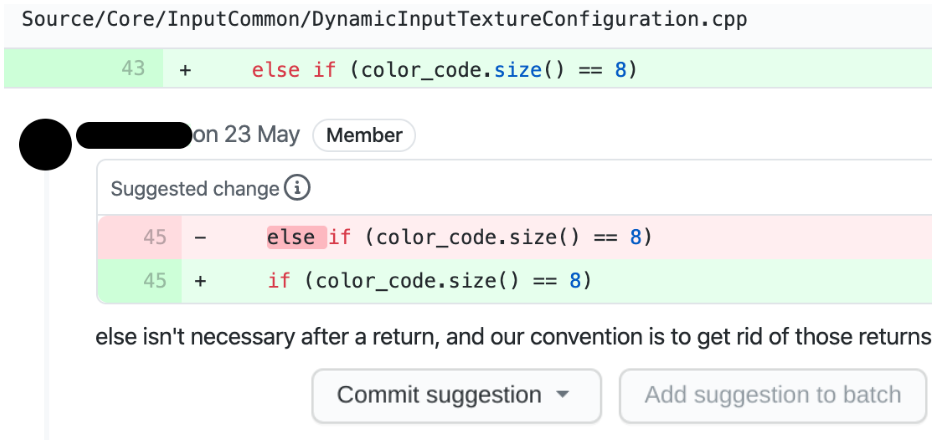This screenshot has width=940, height=440.
Task: Click the "on 23 May" timestamp
Action: pos(247,135)
